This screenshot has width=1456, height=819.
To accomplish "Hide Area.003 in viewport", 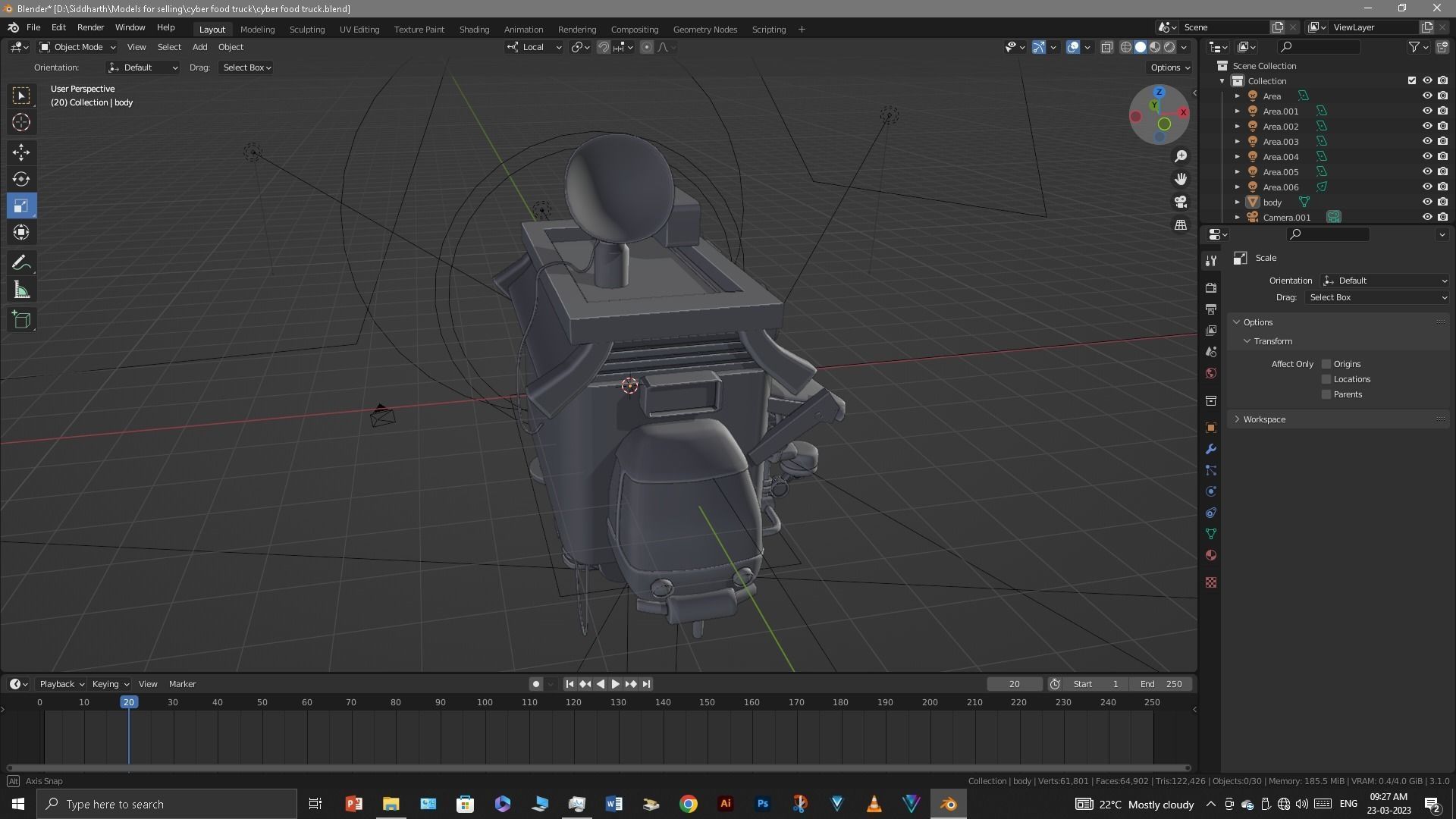I will point(1426,142).
